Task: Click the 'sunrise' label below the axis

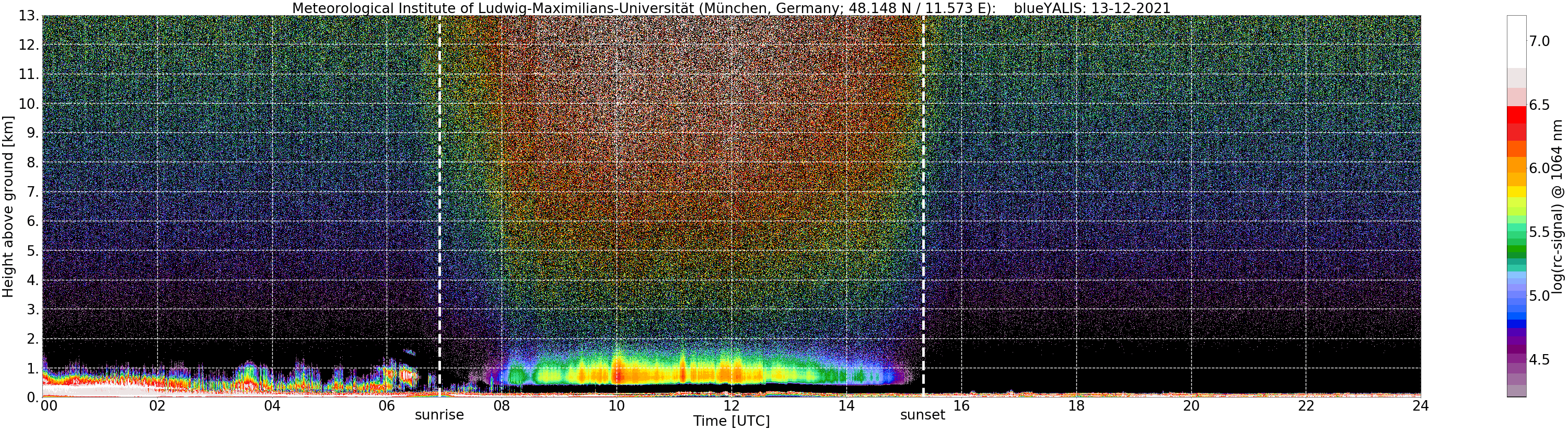Action: point(439,415)
